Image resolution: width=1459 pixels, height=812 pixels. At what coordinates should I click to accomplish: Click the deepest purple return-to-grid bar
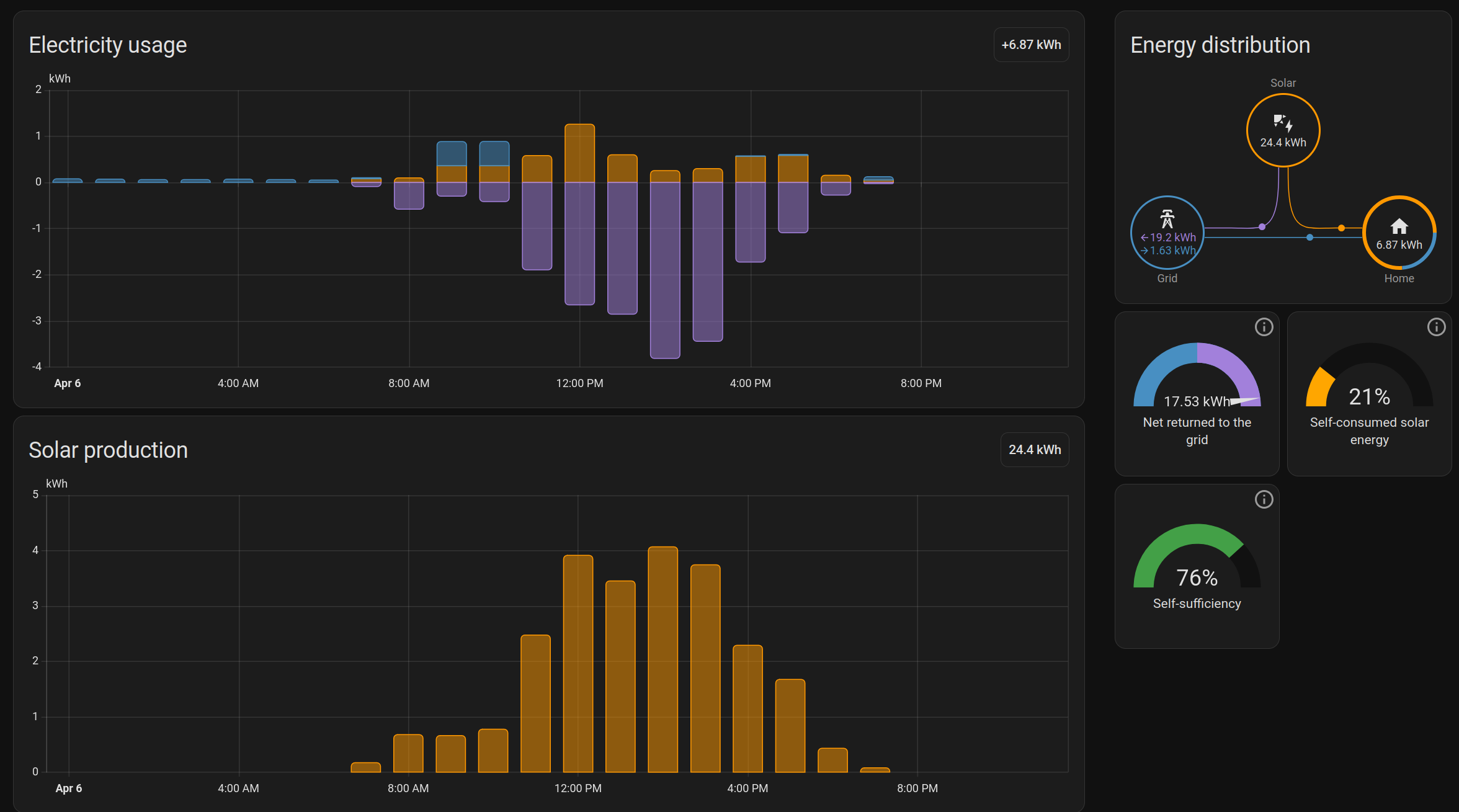pos(665,270)
